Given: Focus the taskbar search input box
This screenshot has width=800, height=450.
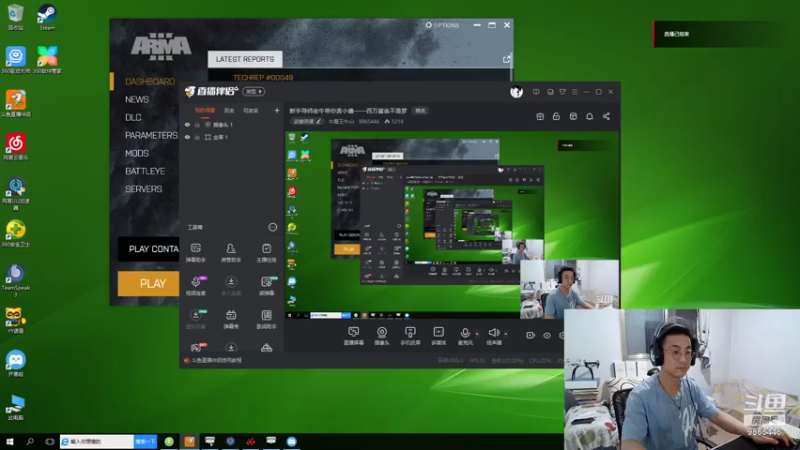Looking at the screenshot, I should (x=97, y=441).
